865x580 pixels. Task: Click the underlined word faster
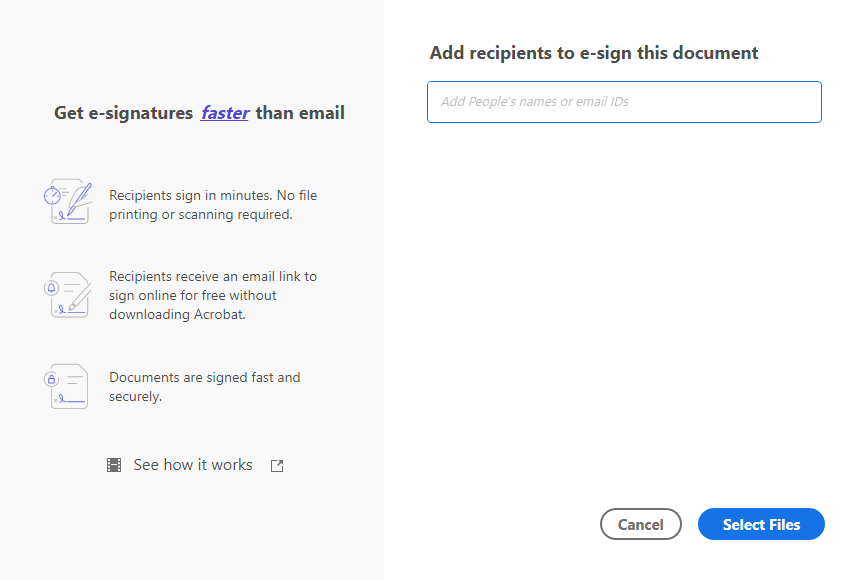(225, 113)
